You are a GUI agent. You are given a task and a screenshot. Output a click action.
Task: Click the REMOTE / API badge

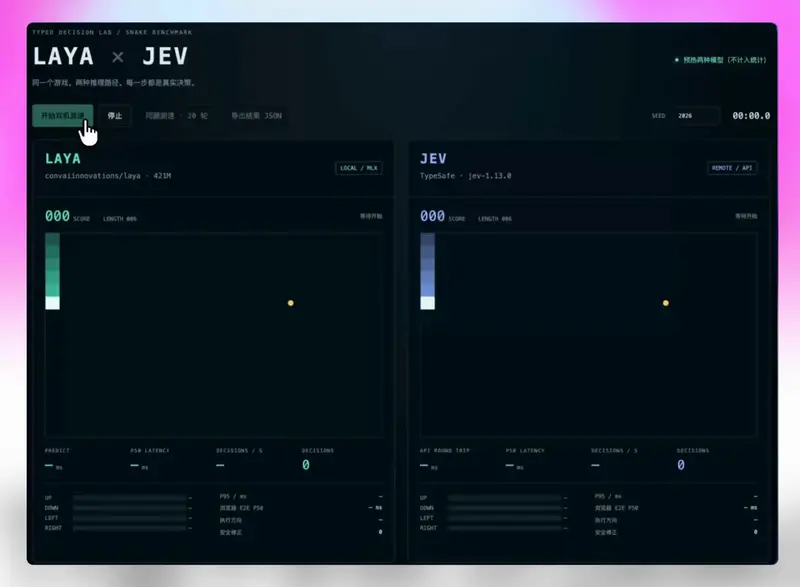pos(732,168)
